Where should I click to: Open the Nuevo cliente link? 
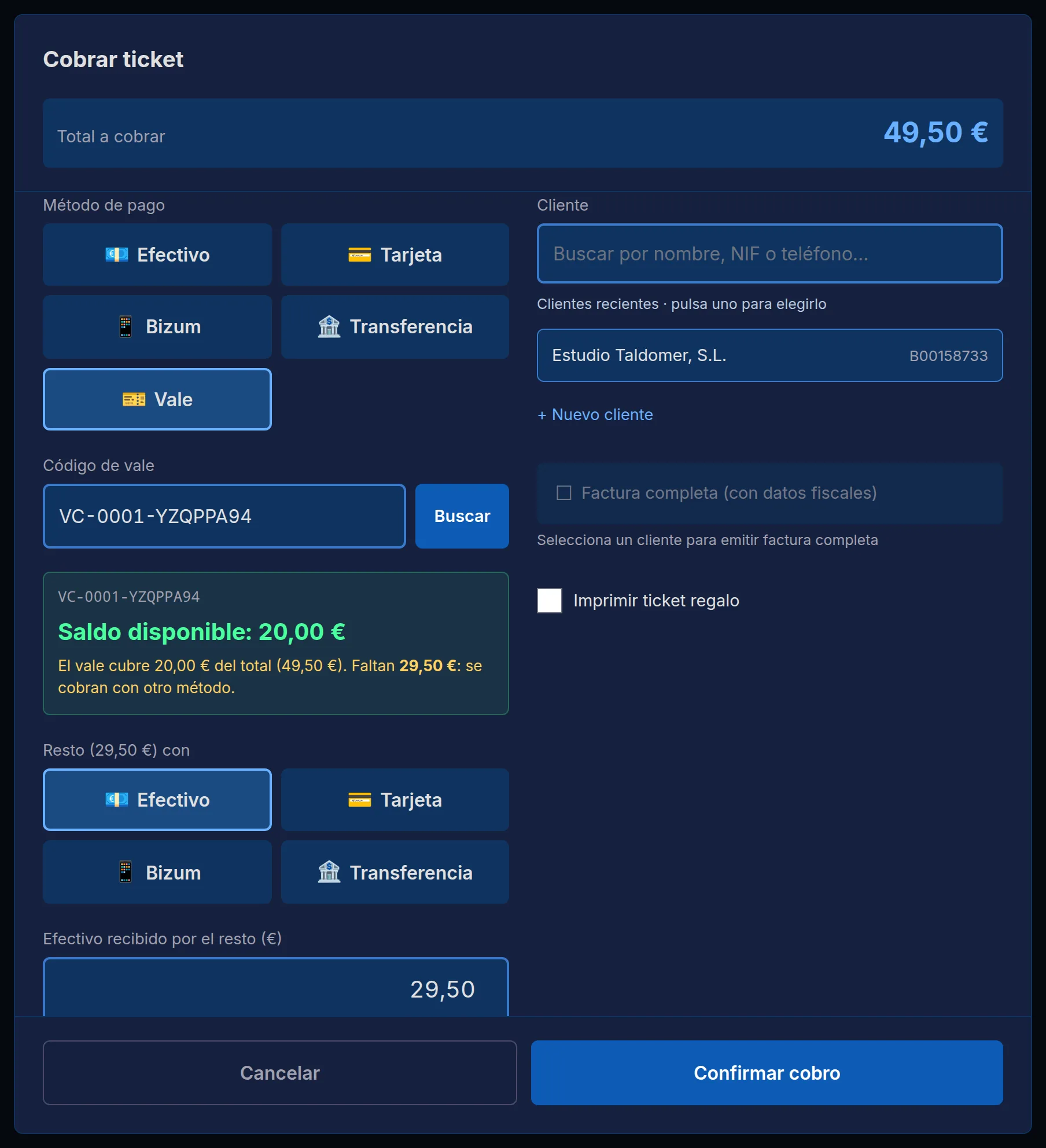pos(595,414)
